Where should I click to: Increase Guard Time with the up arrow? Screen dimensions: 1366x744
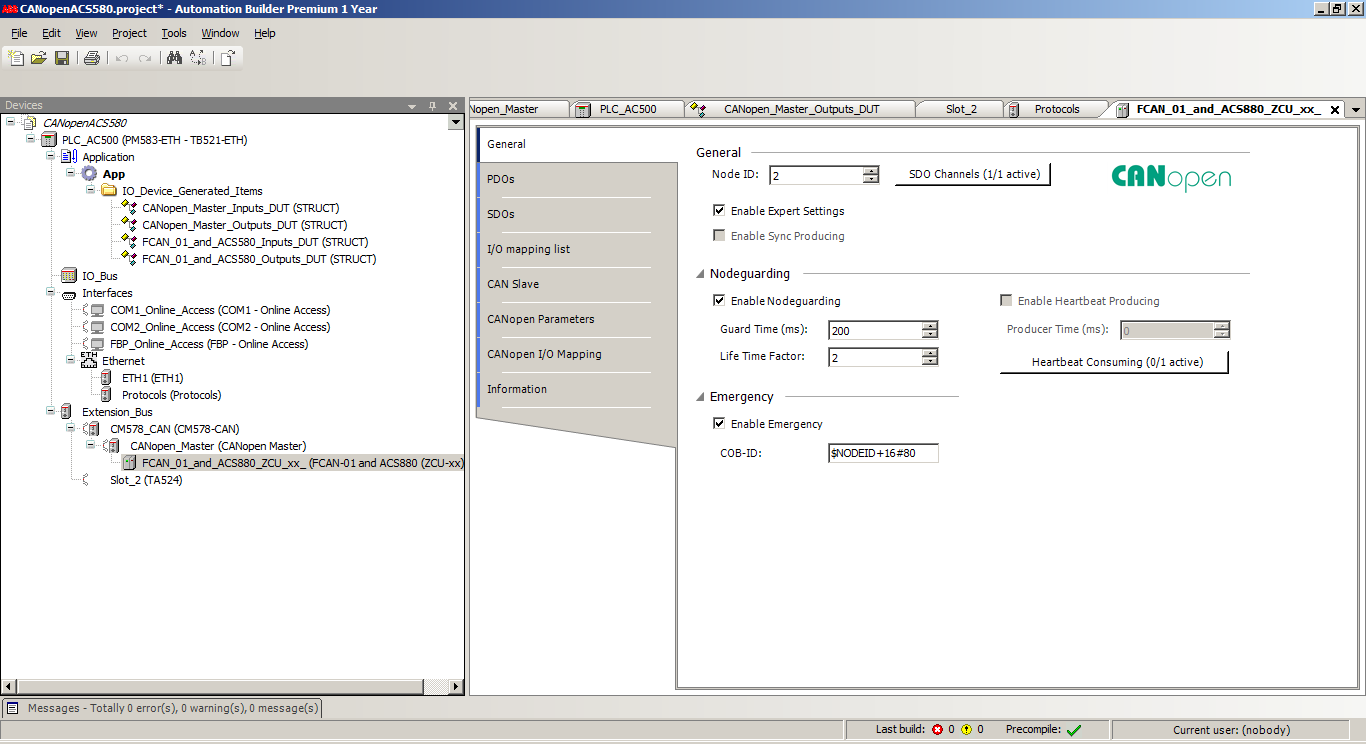pyautogui.click(x=930, y=326)
